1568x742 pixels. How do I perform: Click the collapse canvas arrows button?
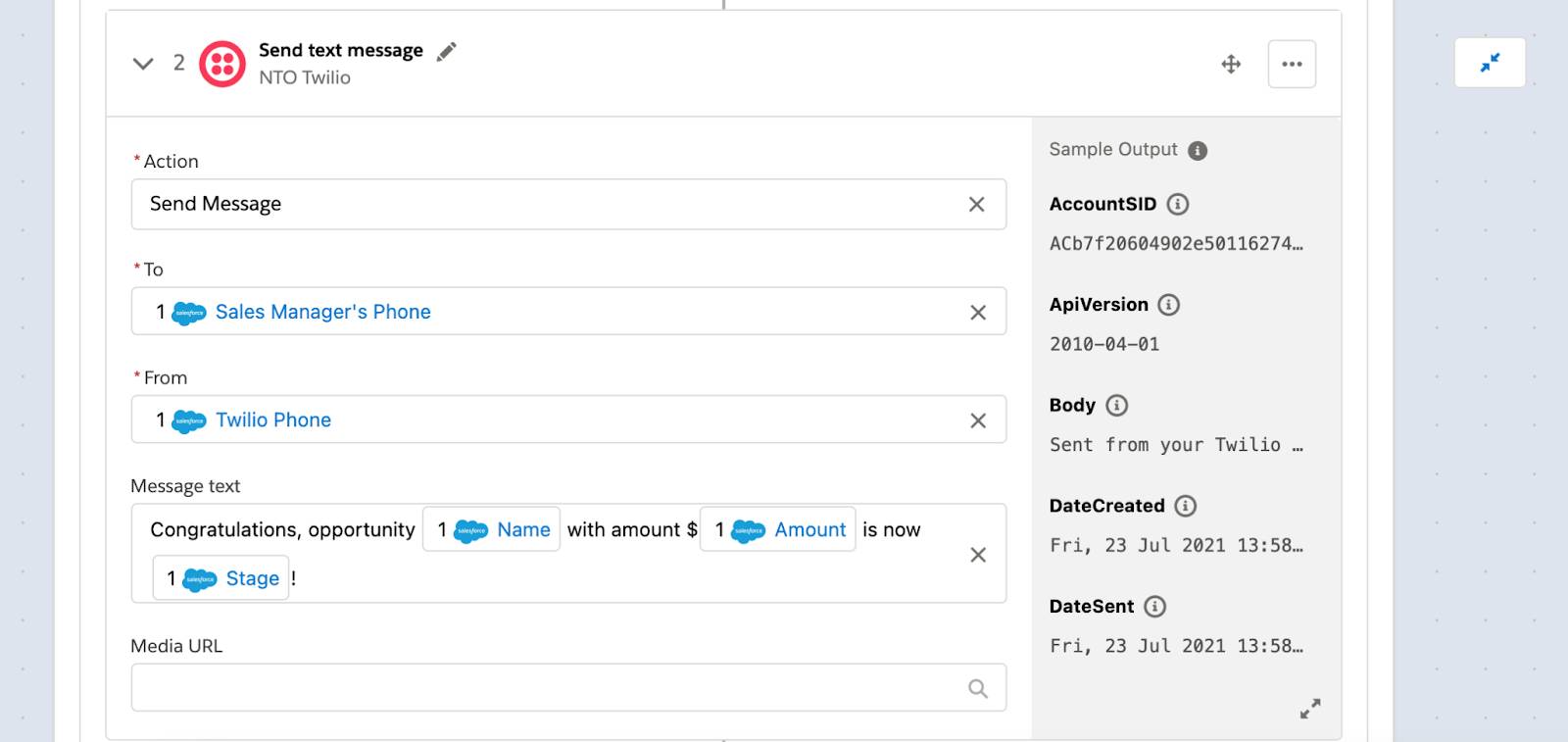pos(1490,63)
